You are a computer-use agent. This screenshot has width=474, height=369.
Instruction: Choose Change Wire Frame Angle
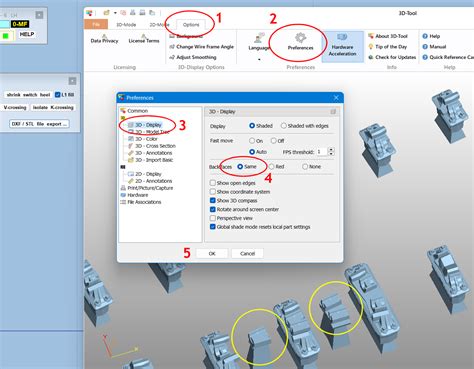[202, 47]
